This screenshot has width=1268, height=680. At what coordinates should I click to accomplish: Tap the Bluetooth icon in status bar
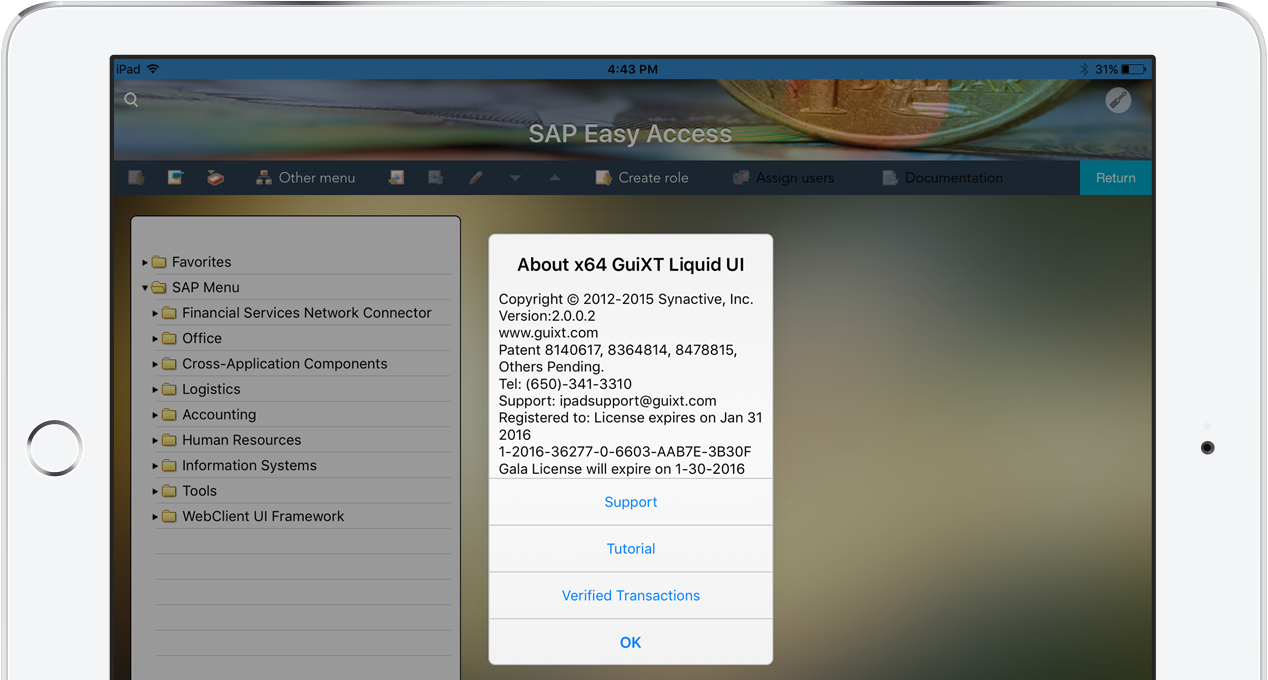[1084, 70]
